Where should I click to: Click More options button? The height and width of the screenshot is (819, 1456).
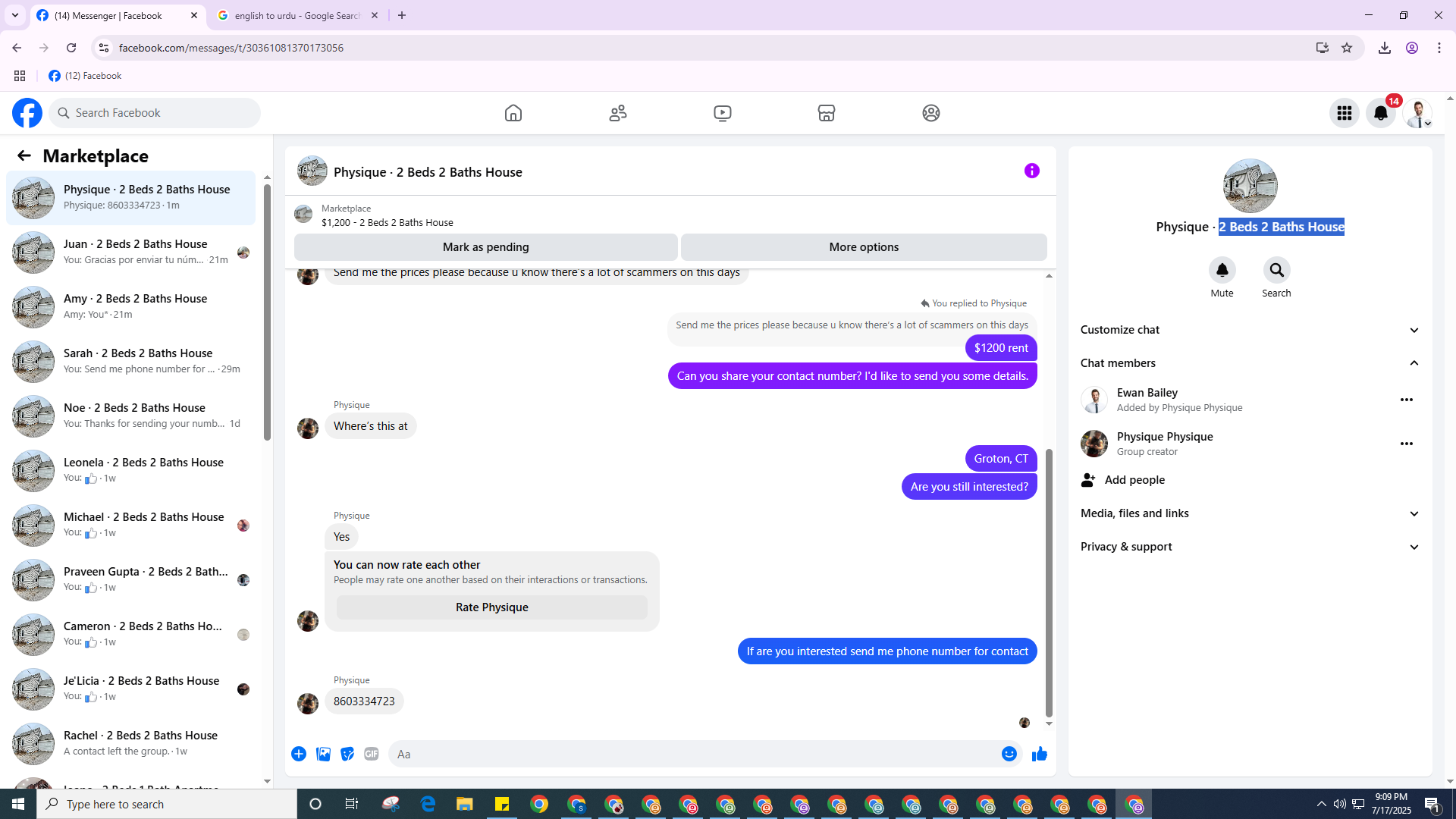(864, 247)
